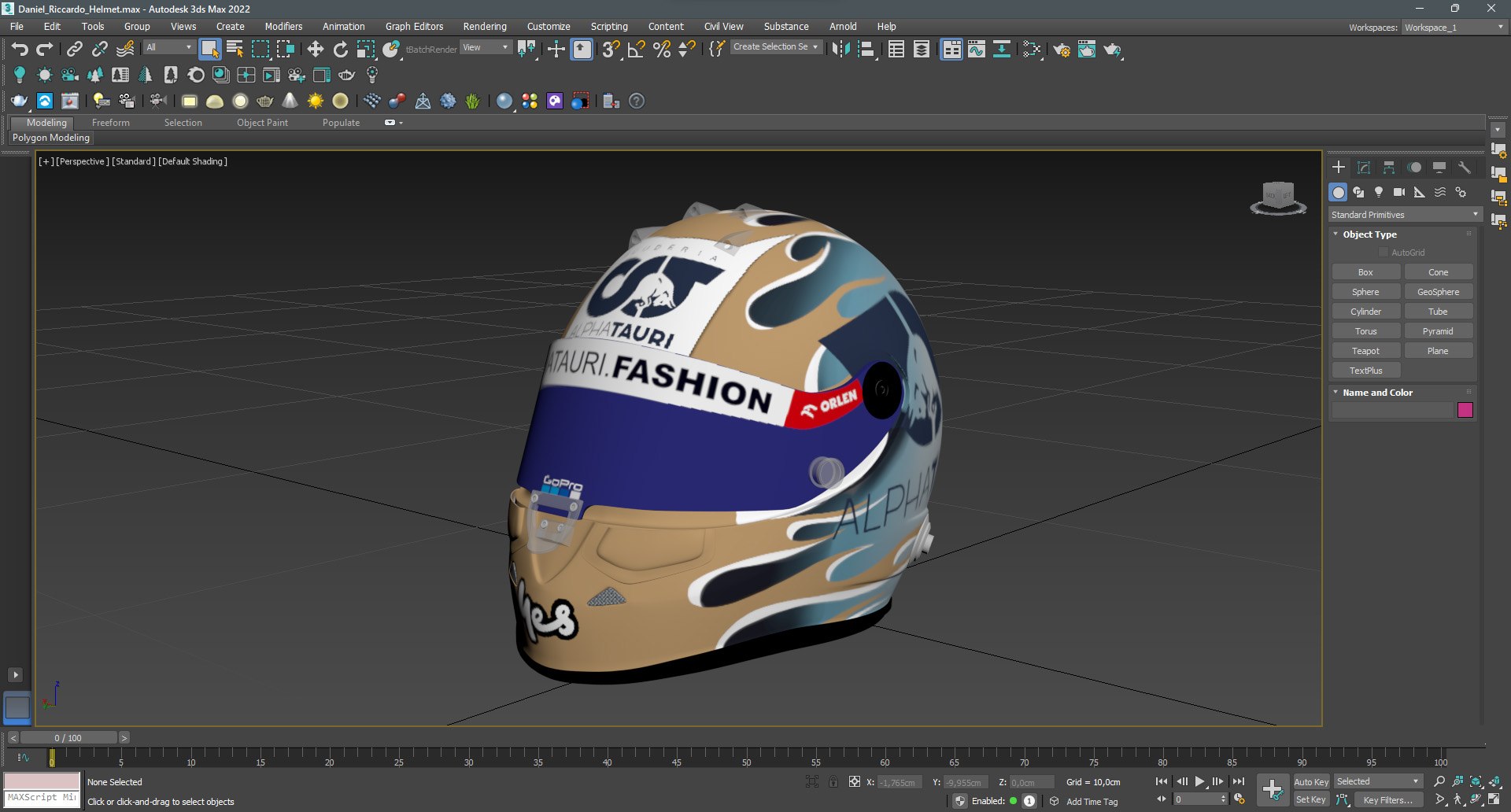Click the viewport ViewCube
The width and height of the screenshot is (1511, 812).
1278,197
